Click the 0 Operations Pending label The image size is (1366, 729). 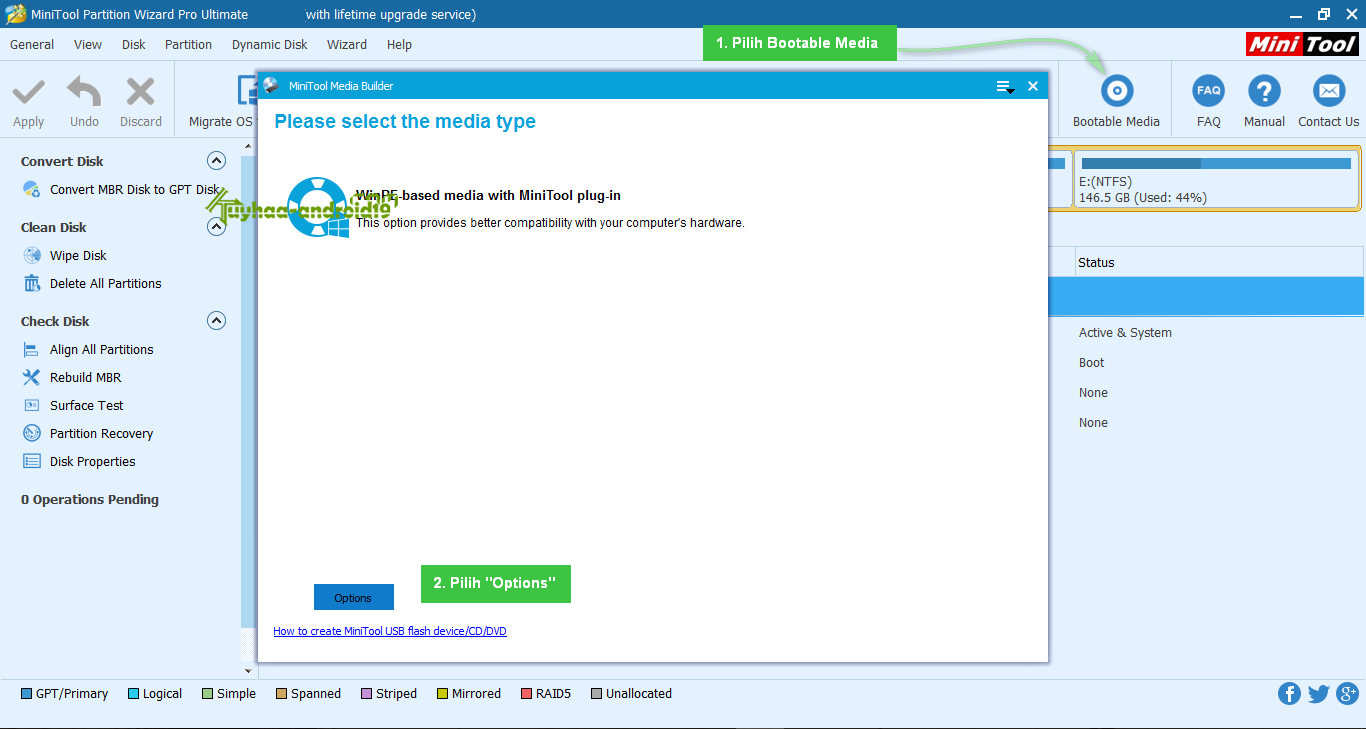click(x=90, y=499)
